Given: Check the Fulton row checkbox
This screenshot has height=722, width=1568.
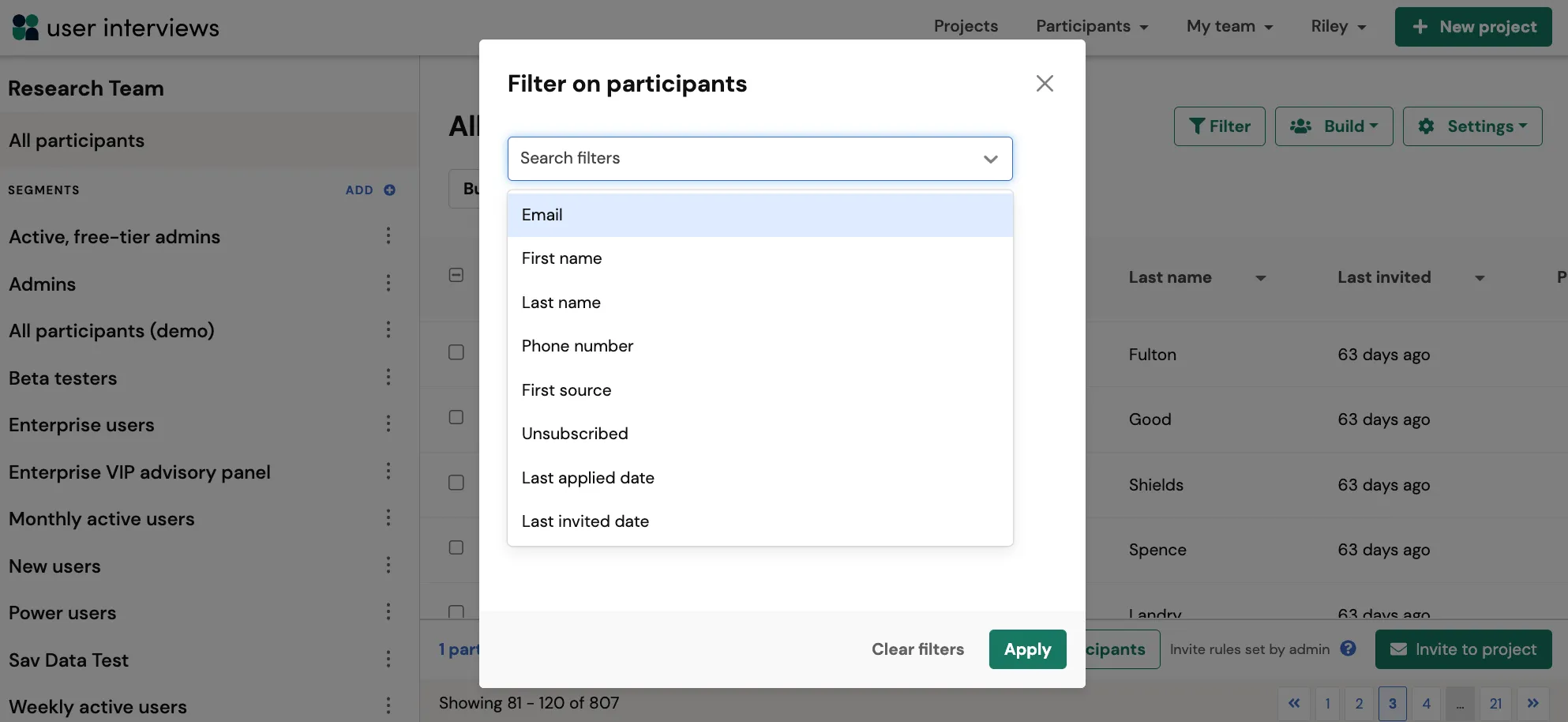Looking at the screenshot, I should click(x=456, y=352).
